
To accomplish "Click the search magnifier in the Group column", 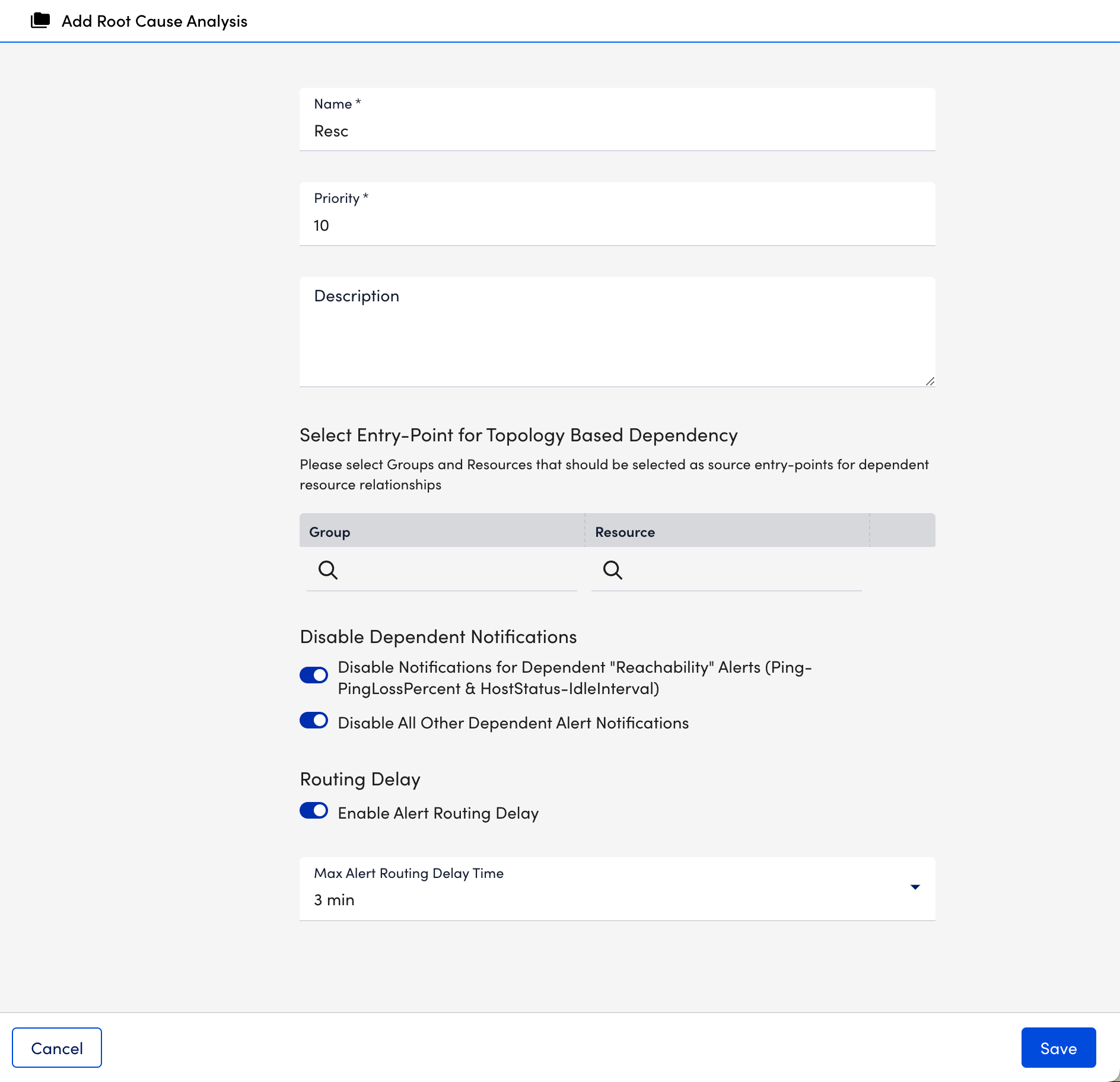I will 327,570.
